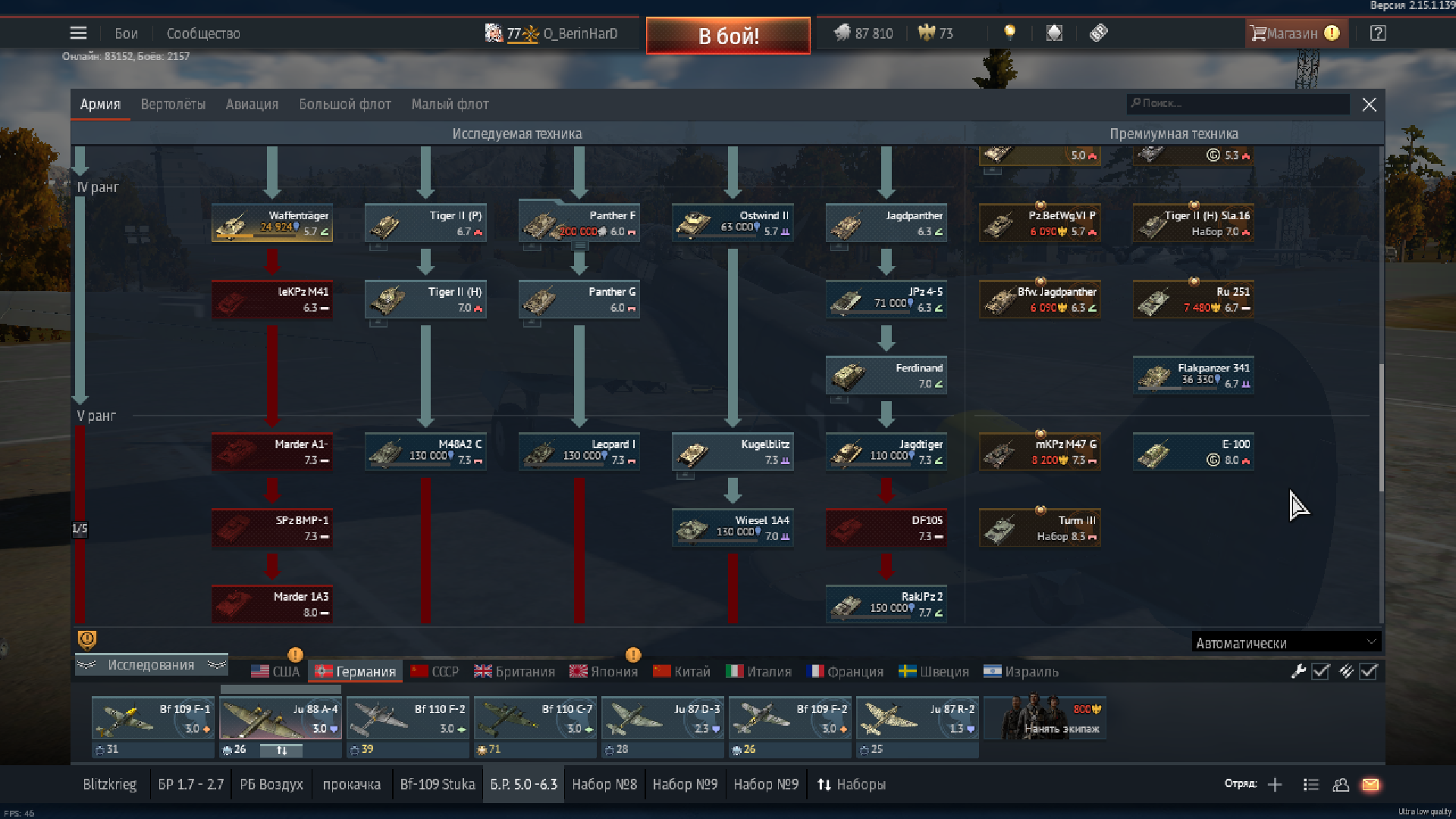The image size is (1456, 819).
Task: Select the Tiger II (H) card
Action: coord(425,300)
